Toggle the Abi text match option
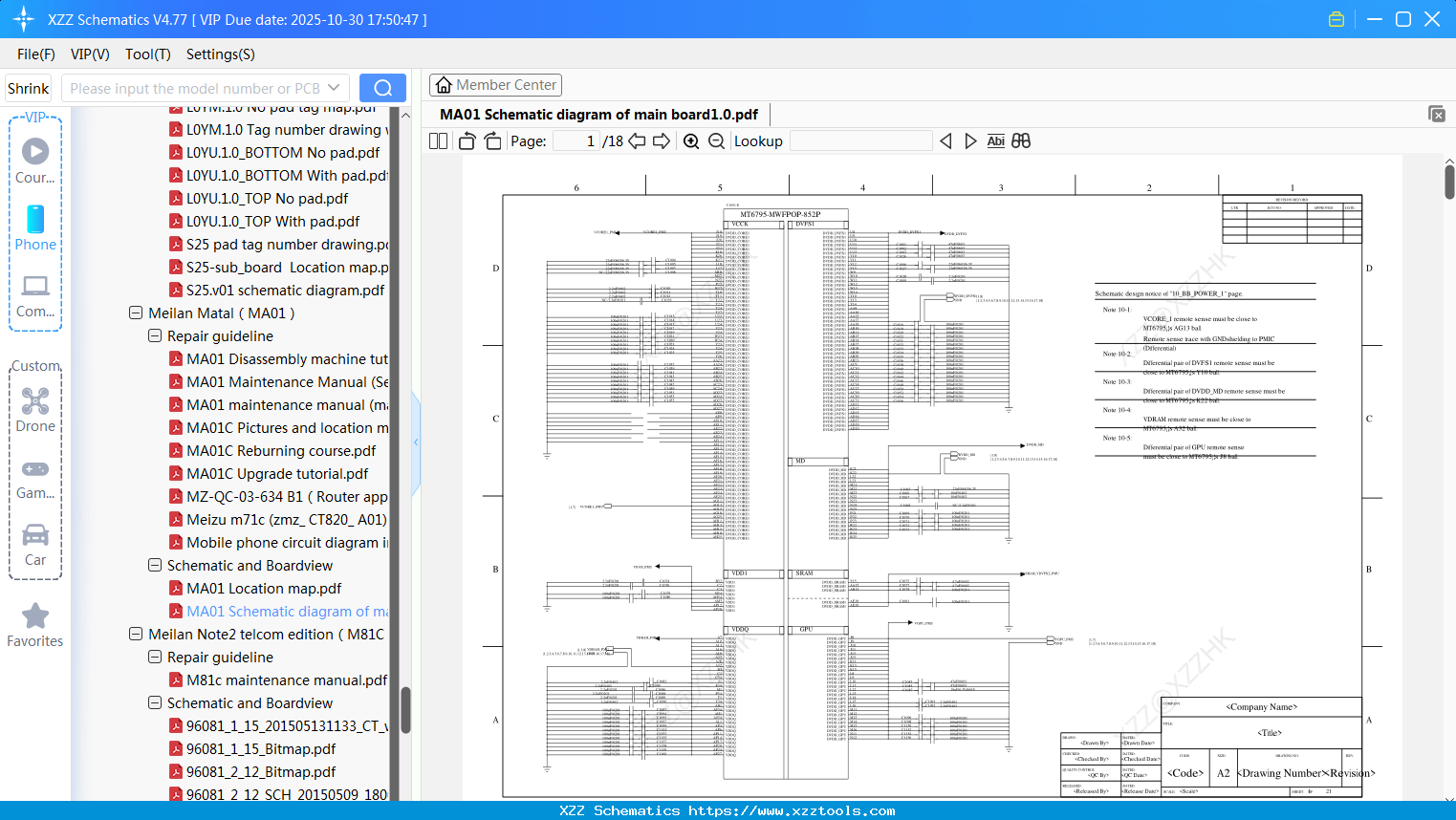This screenshot has width=1456, height=820. click(x=996, y=140)
